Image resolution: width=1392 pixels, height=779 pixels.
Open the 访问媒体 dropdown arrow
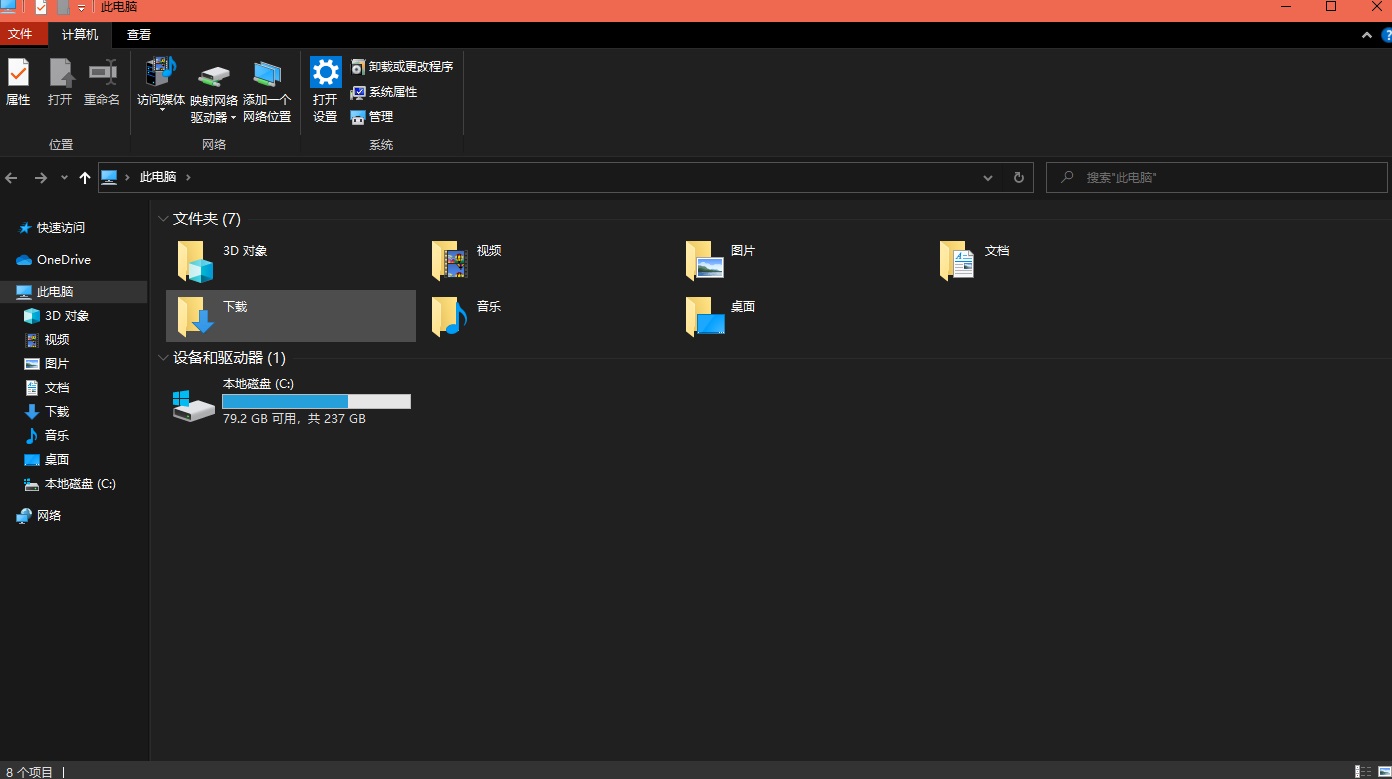pos(162,110)
